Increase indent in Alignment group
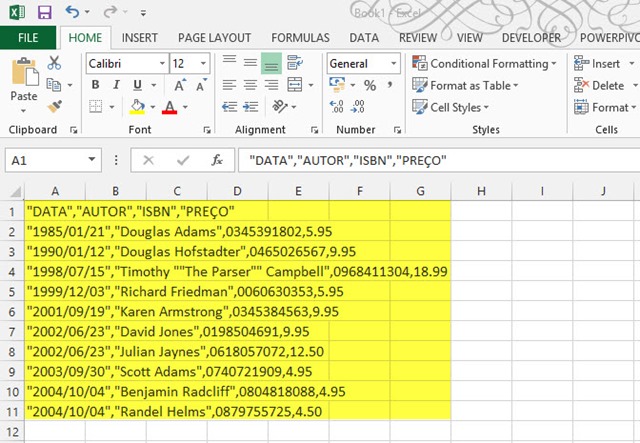Image resolution: width=640 pixels, height=443 pixels. click(x=250, y=107)
